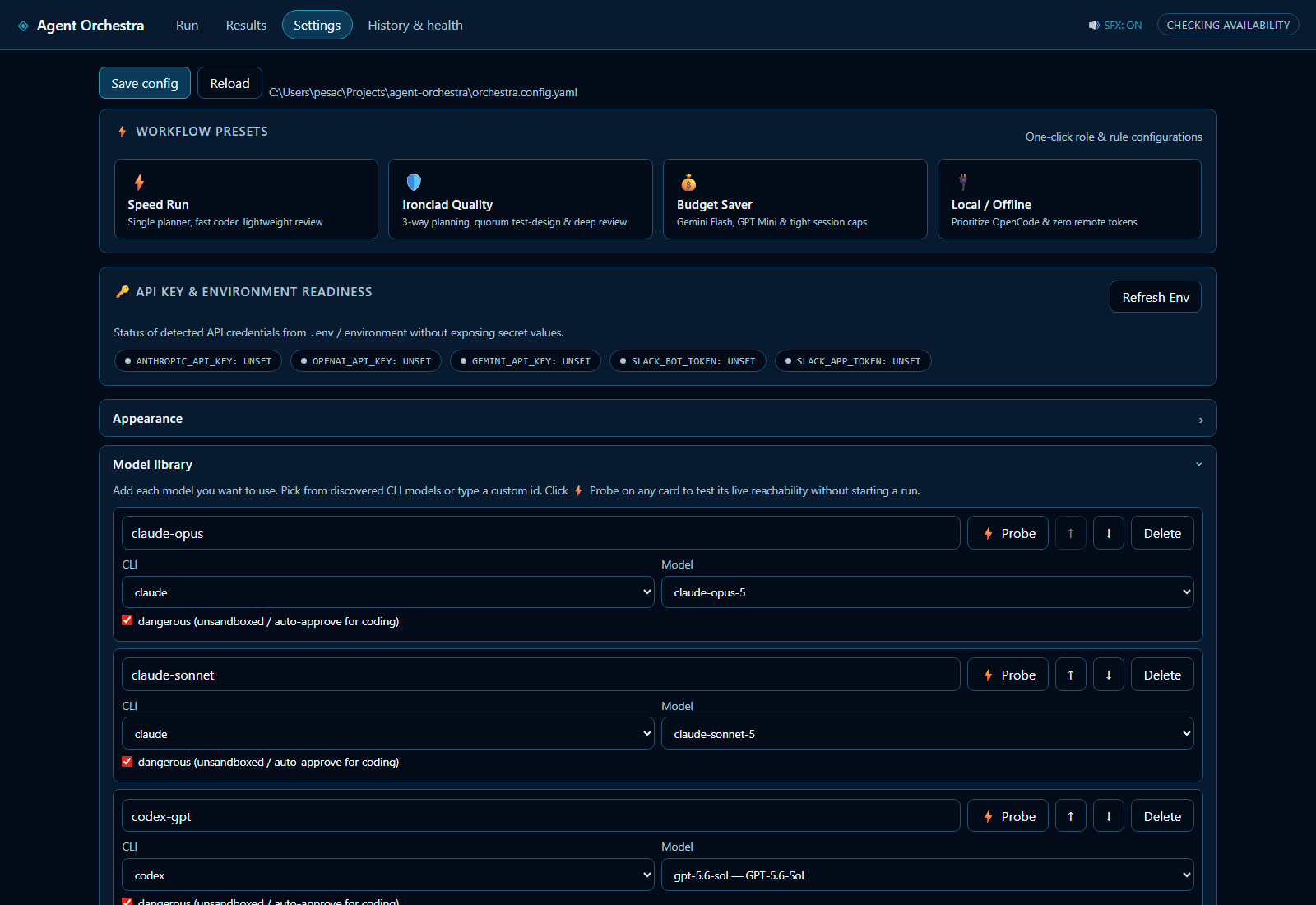Collapse the Model library section
This screenshot has width=1316, height=905.
[x=658, y=465]
